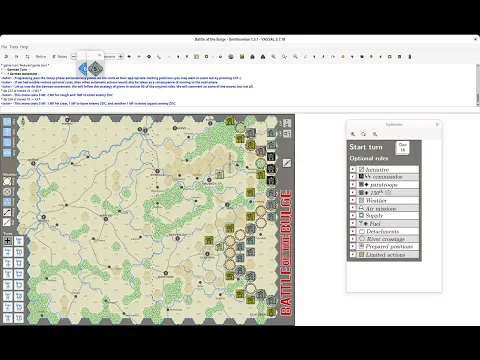
Task: Toggle the Fuel optional rule checkbox
Action: [x=353, y=223]
